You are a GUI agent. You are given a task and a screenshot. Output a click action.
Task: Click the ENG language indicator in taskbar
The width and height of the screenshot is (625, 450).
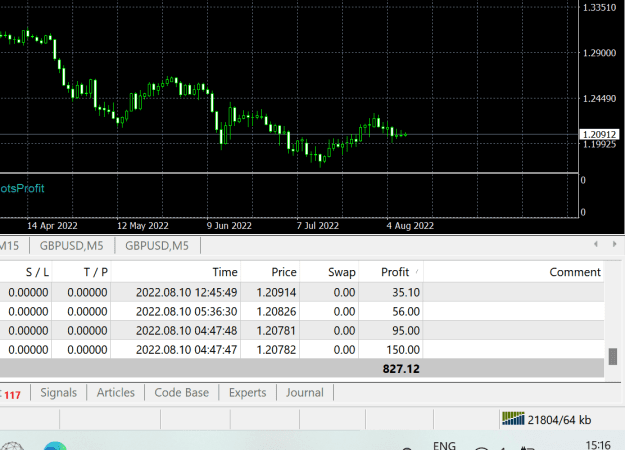pos(444,445)
